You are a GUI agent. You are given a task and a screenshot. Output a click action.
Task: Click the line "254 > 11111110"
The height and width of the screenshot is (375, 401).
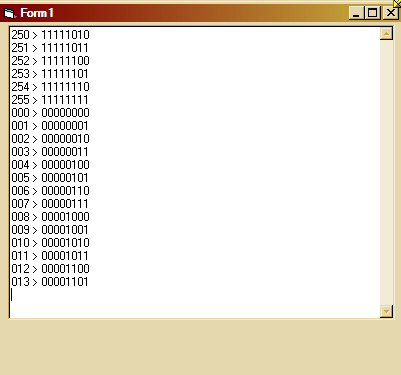50,87
